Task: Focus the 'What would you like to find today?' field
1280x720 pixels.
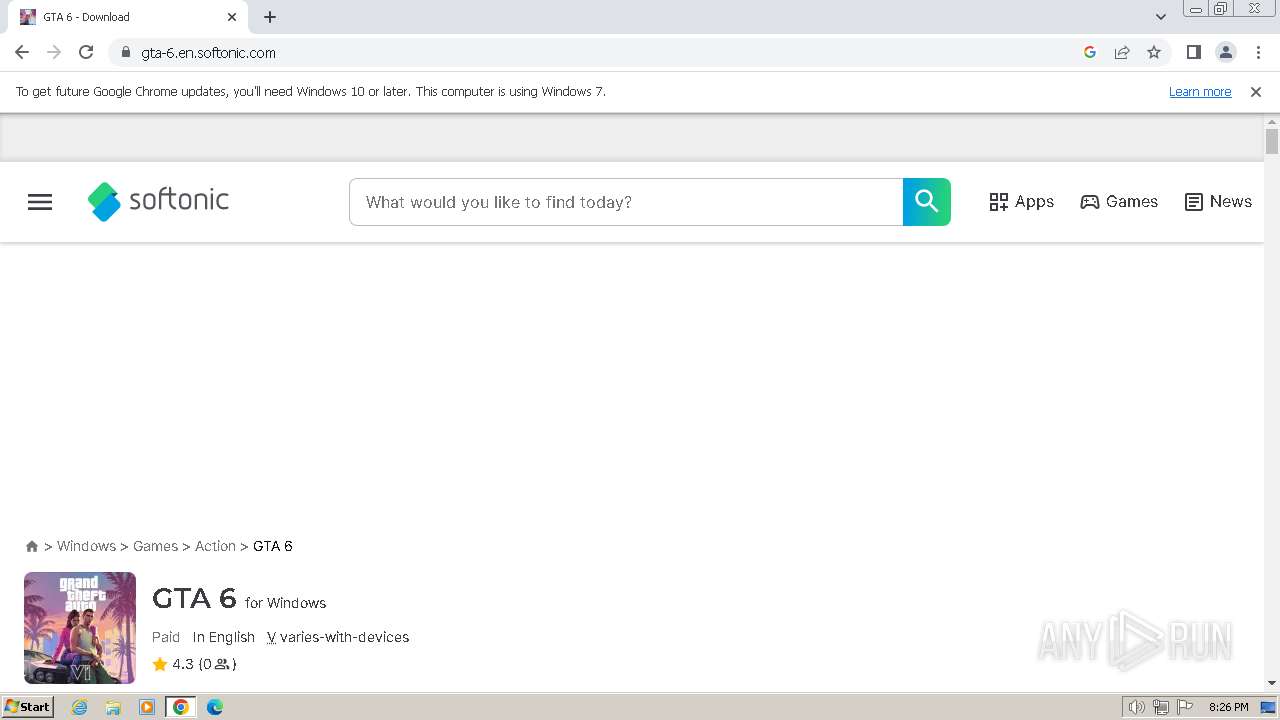Action: click(x=626, y=202)
